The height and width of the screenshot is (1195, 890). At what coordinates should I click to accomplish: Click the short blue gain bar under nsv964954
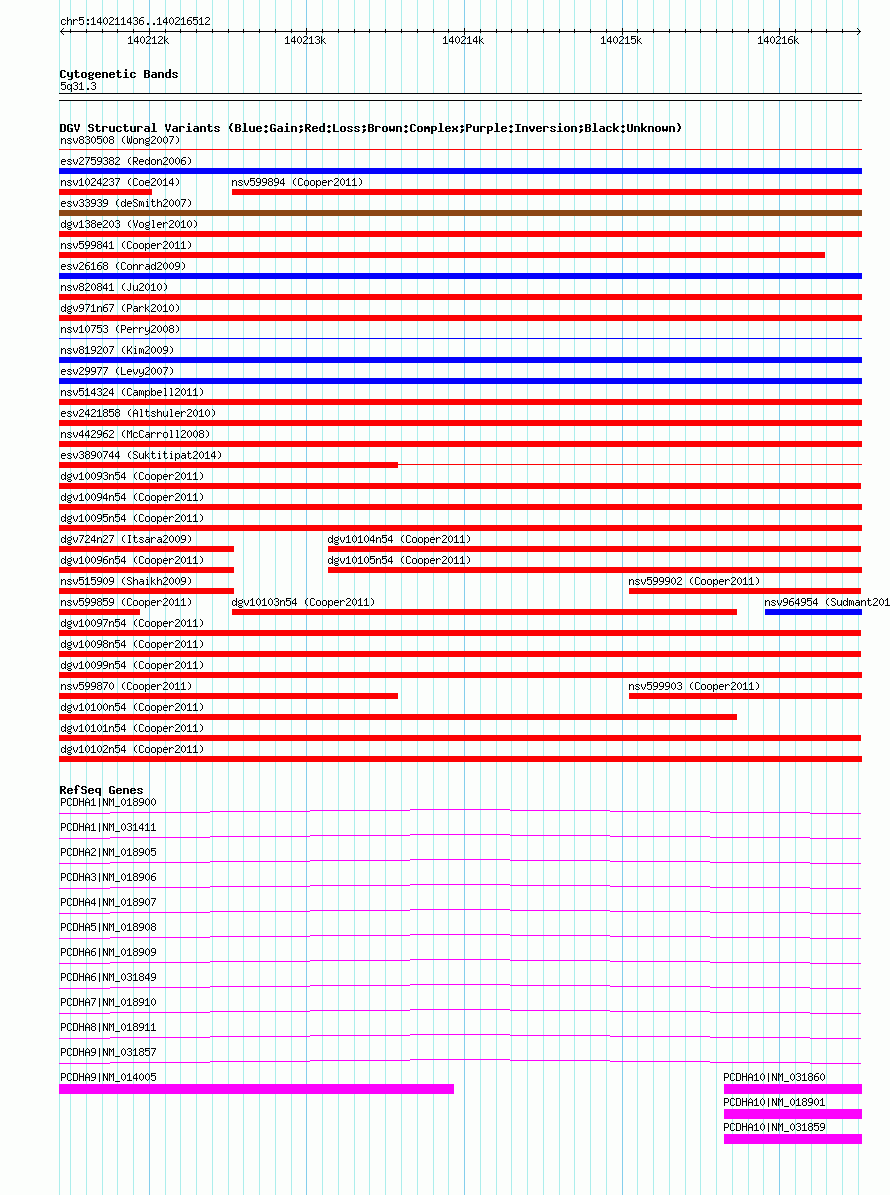tap(813, 612)
